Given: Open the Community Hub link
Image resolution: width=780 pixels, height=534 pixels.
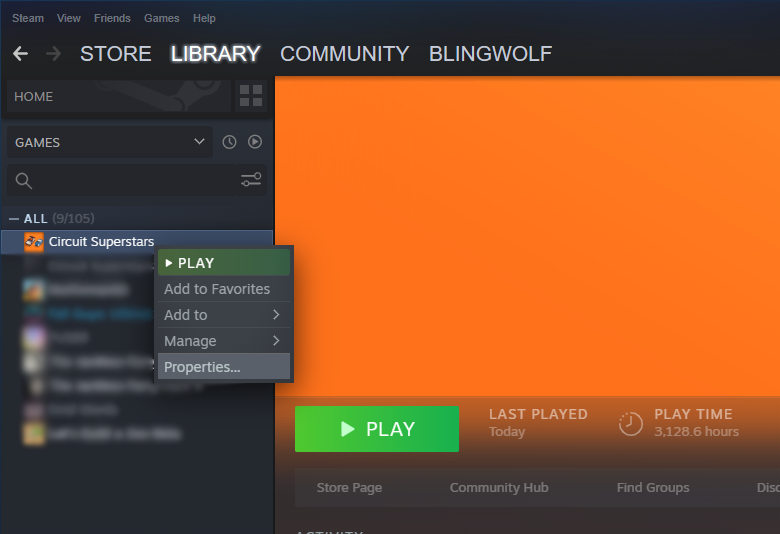Looking at the screenshot, I should (x=499, y=488).
